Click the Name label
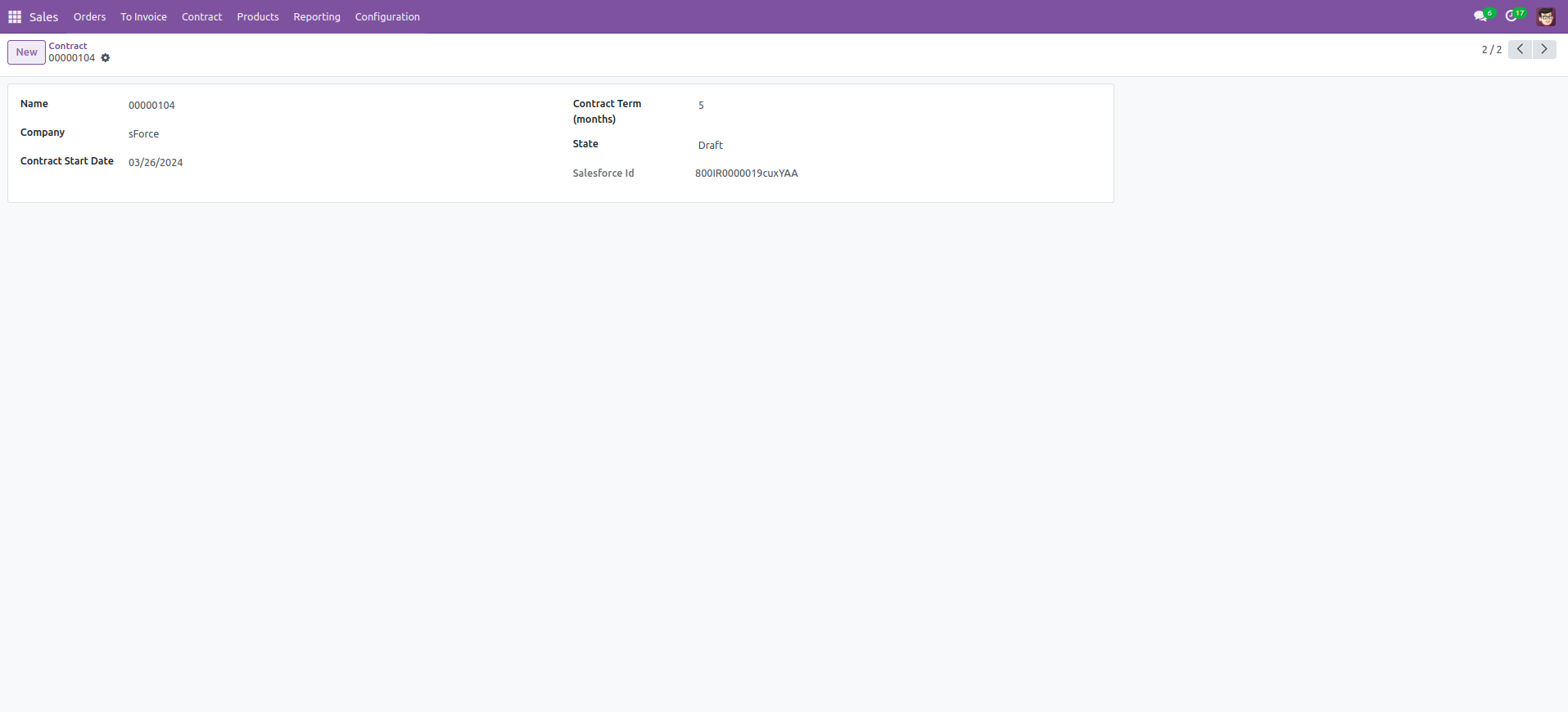 click(34, 104)
